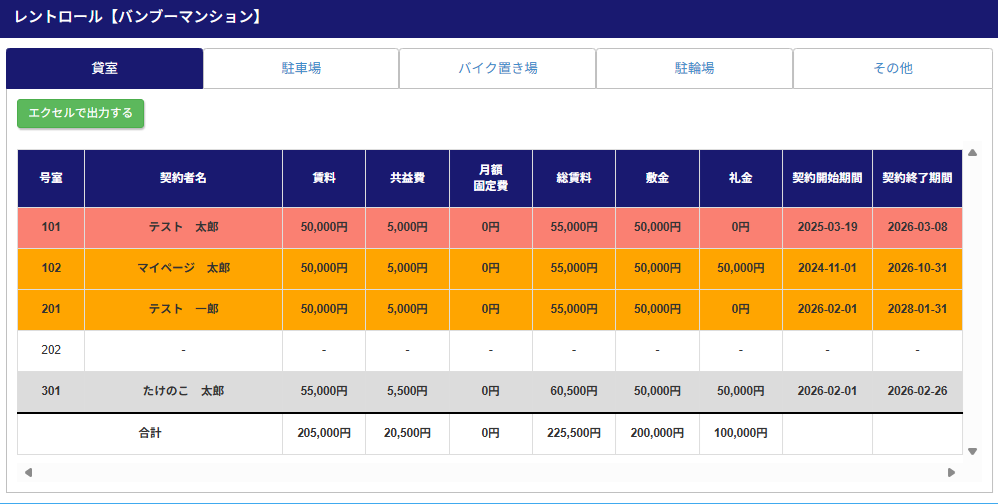Click the scroll down arrow of table

pos(972,451)
